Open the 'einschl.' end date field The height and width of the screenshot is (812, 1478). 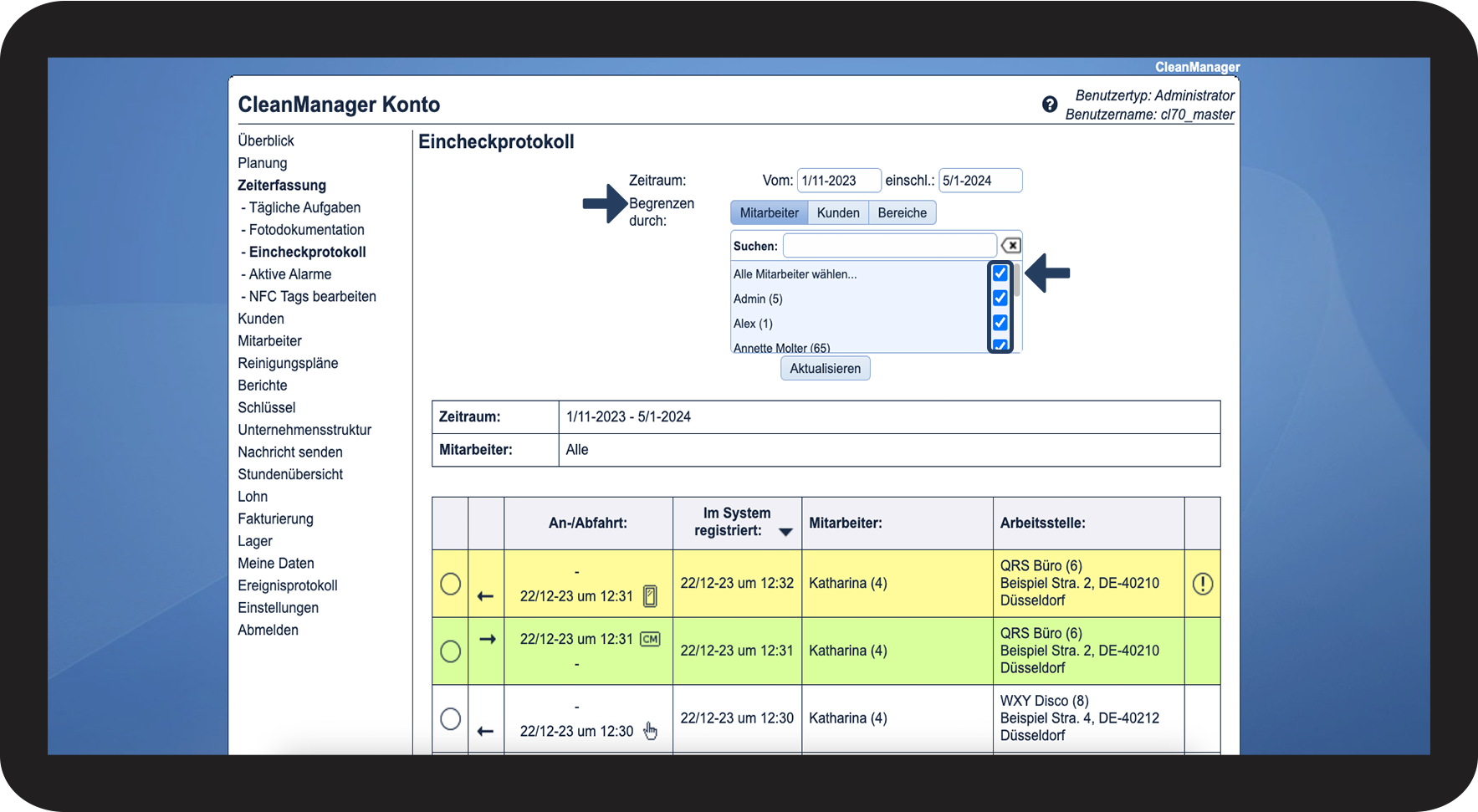tap(979, 181)
